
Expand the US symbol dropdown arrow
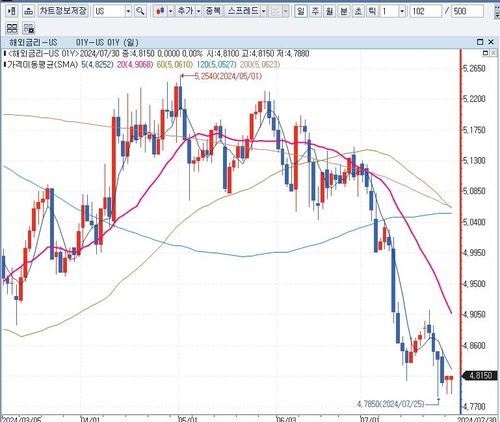[x=128, y=12]
